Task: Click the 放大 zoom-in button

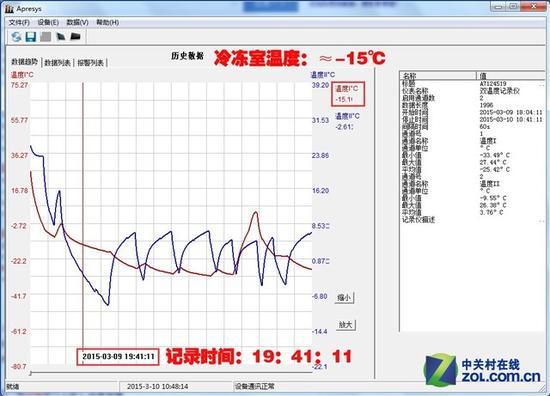Action: 345,325
